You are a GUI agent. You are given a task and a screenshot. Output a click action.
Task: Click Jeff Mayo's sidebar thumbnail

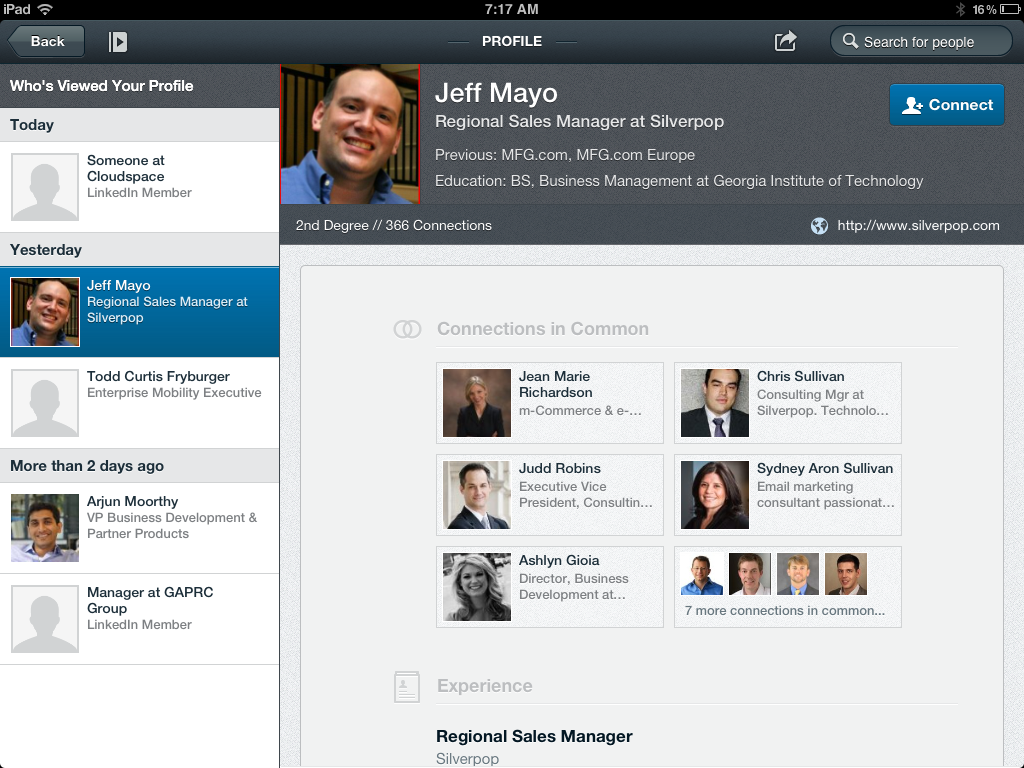point(45,312)
